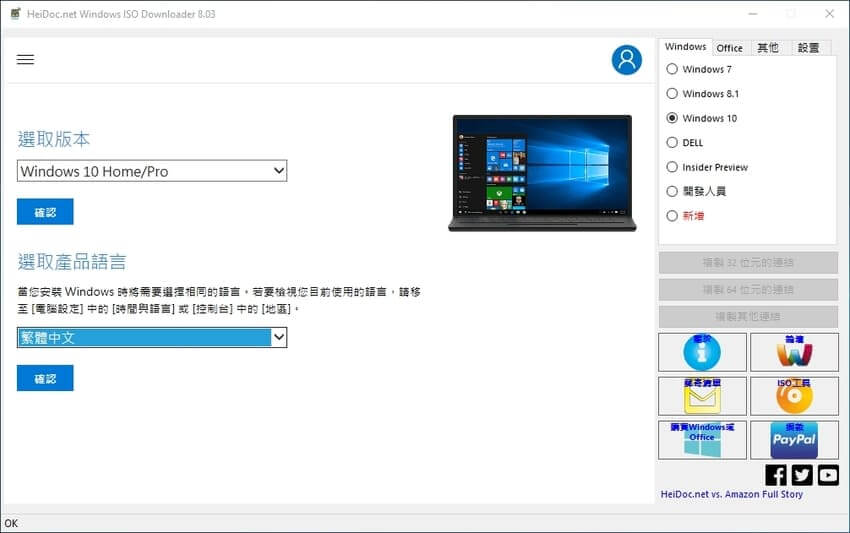Expand the 繁體中文 language dropdown

[152, 337]
